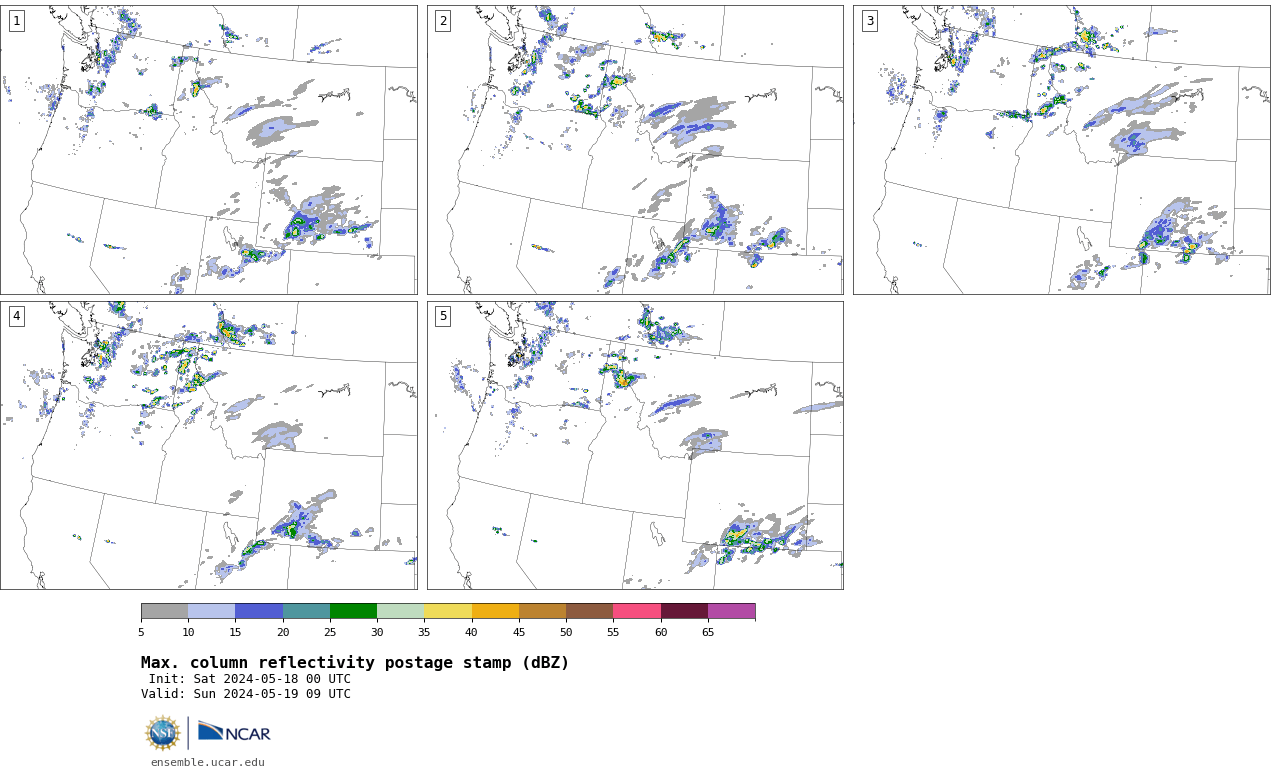The height and width of the screenshot is (773, 1280).
Task: Click the brown 50-55 dBZ colorbar segment
Action: click(590, 611)
